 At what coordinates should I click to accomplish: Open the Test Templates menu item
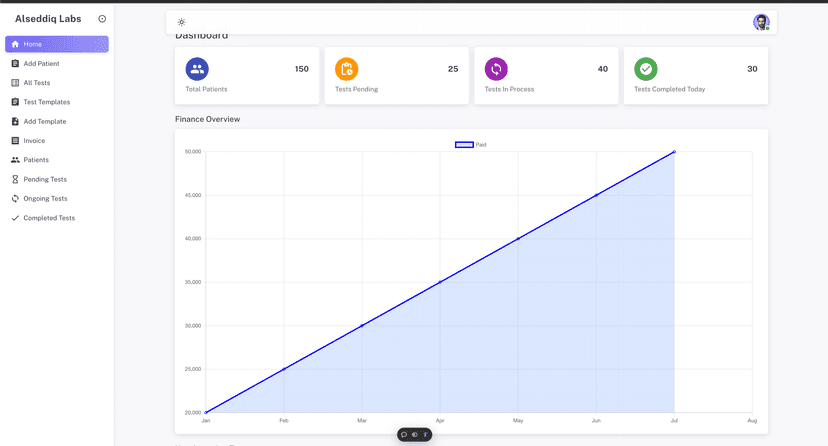[57, 102]
